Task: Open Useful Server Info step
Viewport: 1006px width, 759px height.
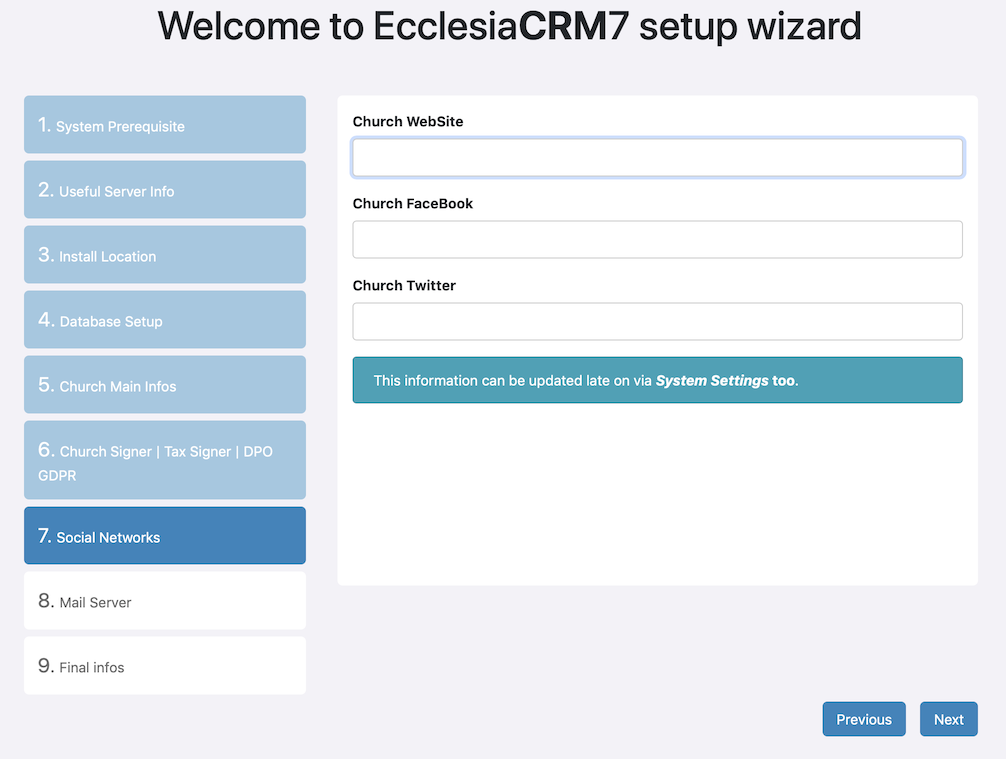Action: coord(165,189)
